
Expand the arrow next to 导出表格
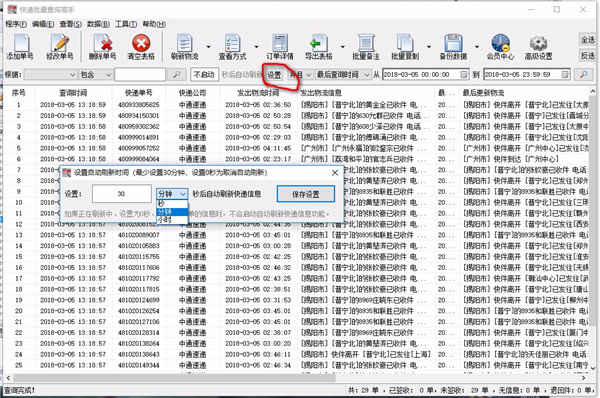click(342, 47)
